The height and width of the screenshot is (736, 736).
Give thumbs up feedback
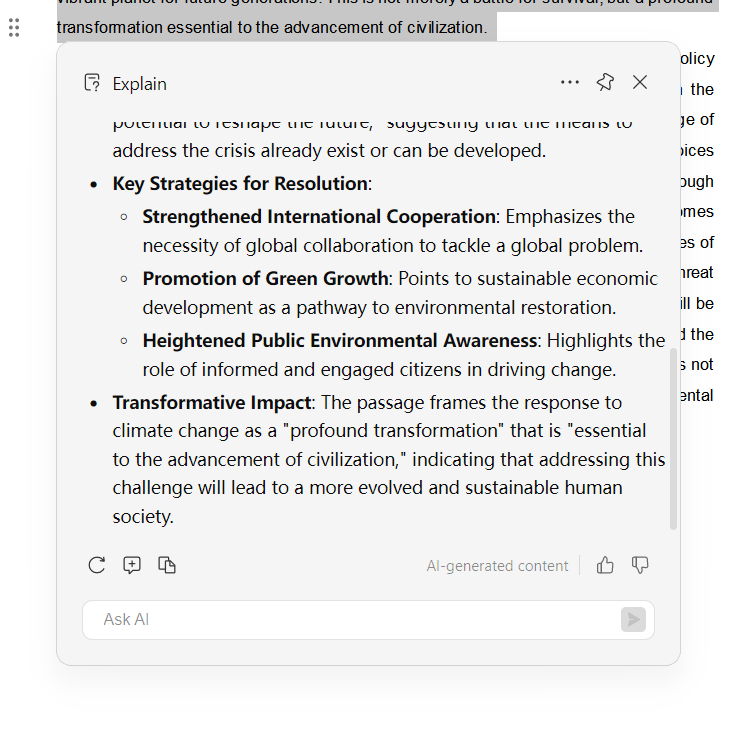(605, 565)
